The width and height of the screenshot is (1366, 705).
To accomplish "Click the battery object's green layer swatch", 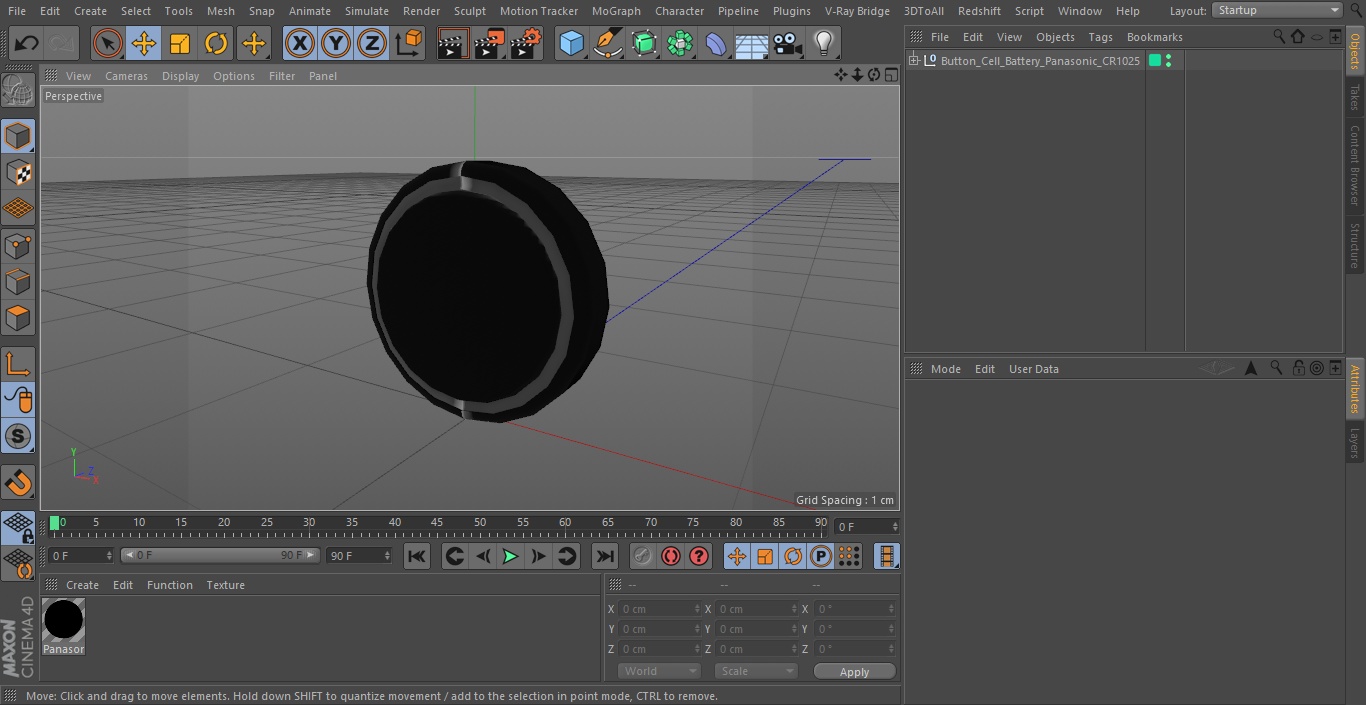I will click(1155, 61).
